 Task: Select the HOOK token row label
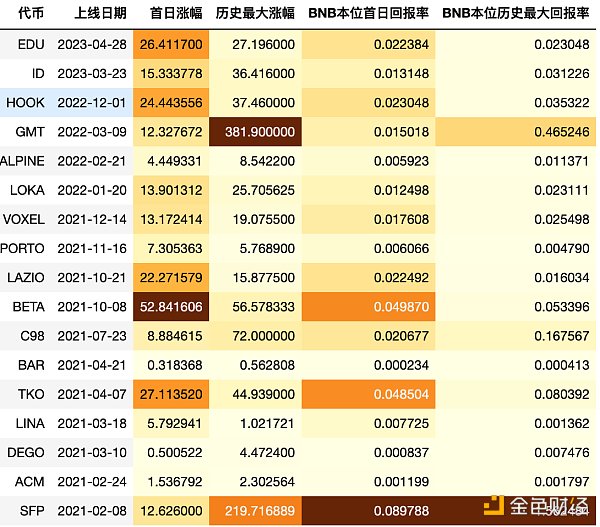pos(26,102)
